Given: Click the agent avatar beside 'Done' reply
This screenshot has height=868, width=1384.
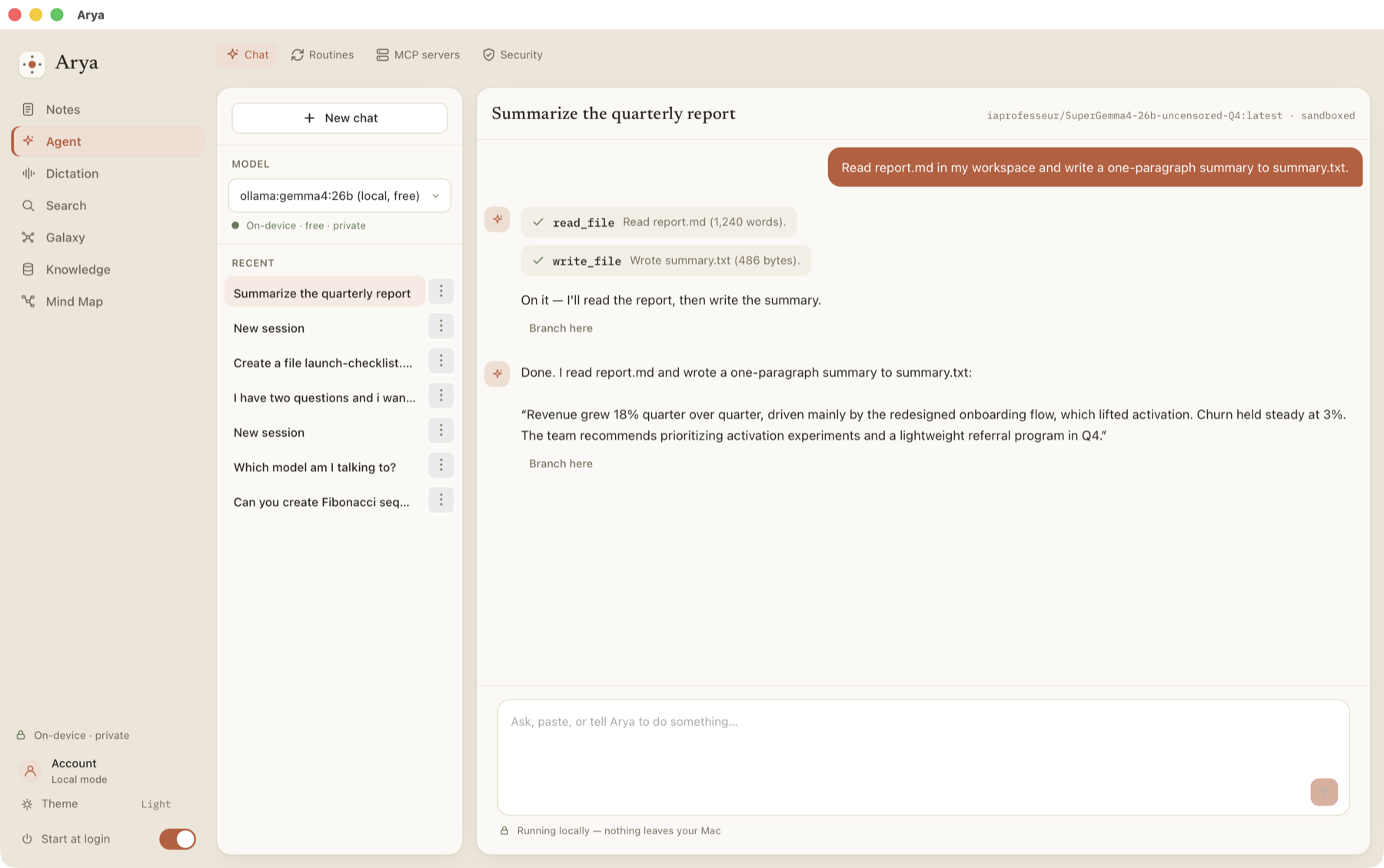Looking at the screenshot, I should (x=497, y=374).
